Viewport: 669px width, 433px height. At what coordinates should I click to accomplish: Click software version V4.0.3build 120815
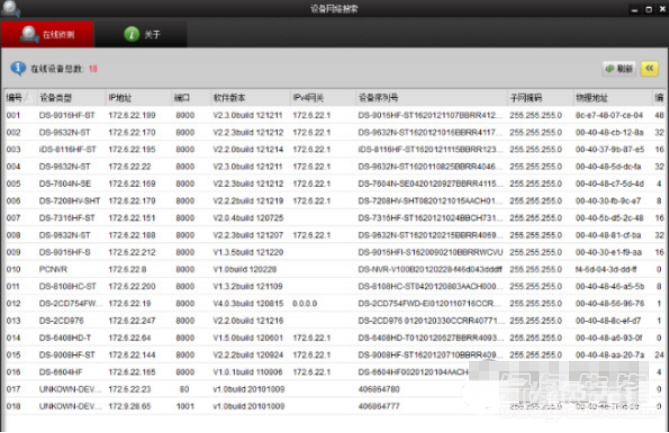248,303
